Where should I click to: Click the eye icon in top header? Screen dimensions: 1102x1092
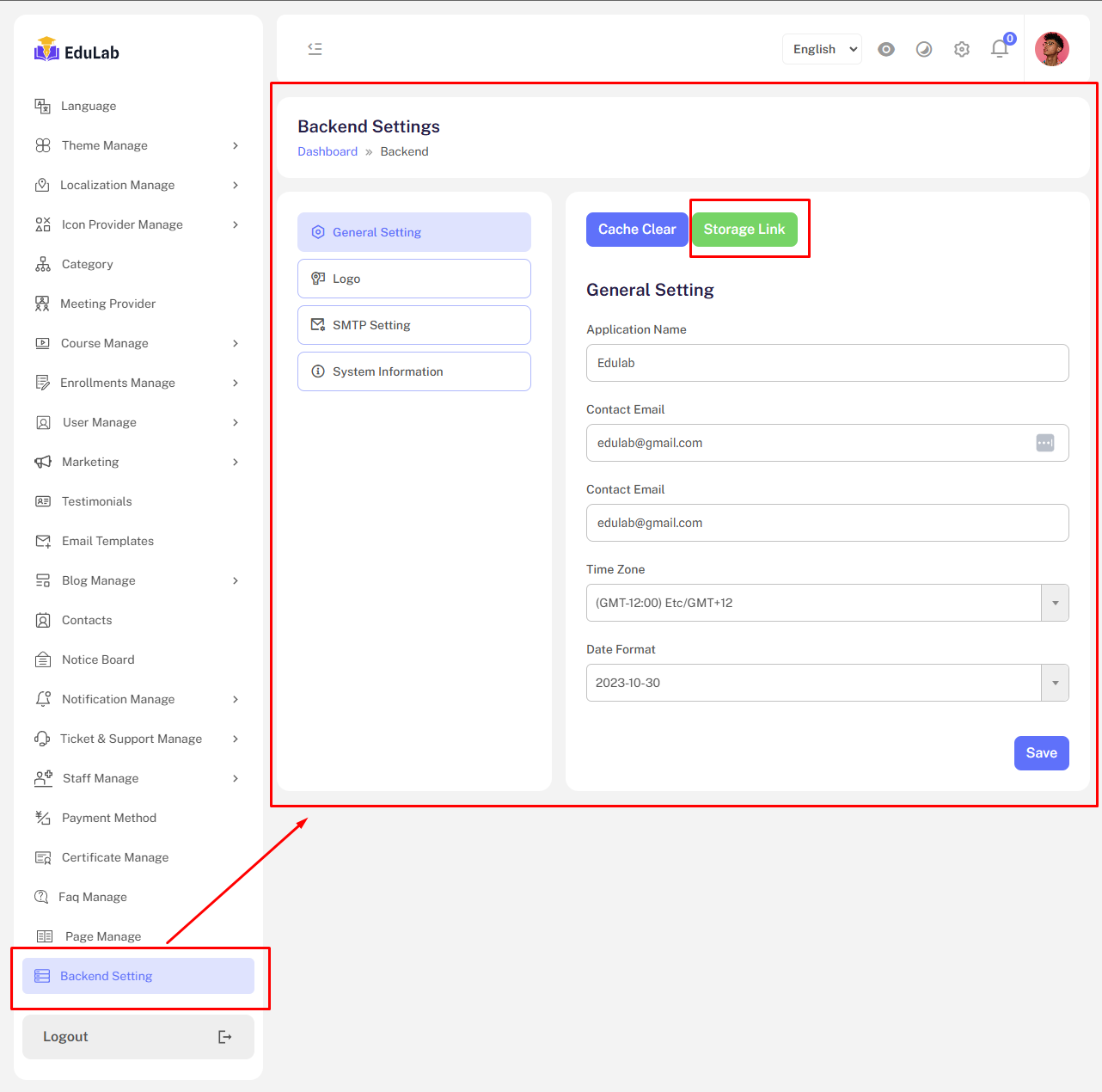pyautogui.click(x=886, y=49)
